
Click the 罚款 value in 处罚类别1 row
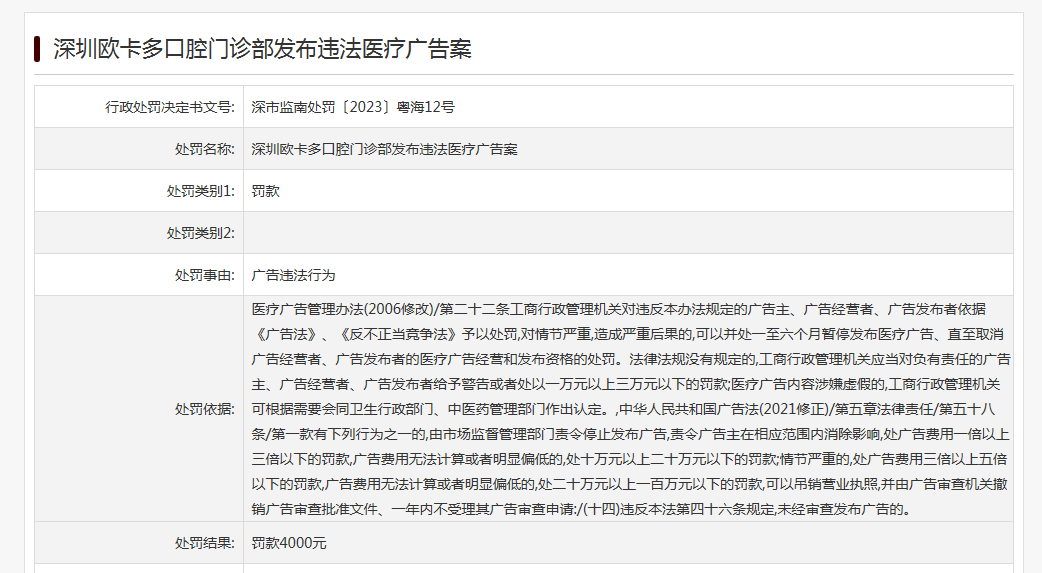pyautogui.click(x=265, y=191)
